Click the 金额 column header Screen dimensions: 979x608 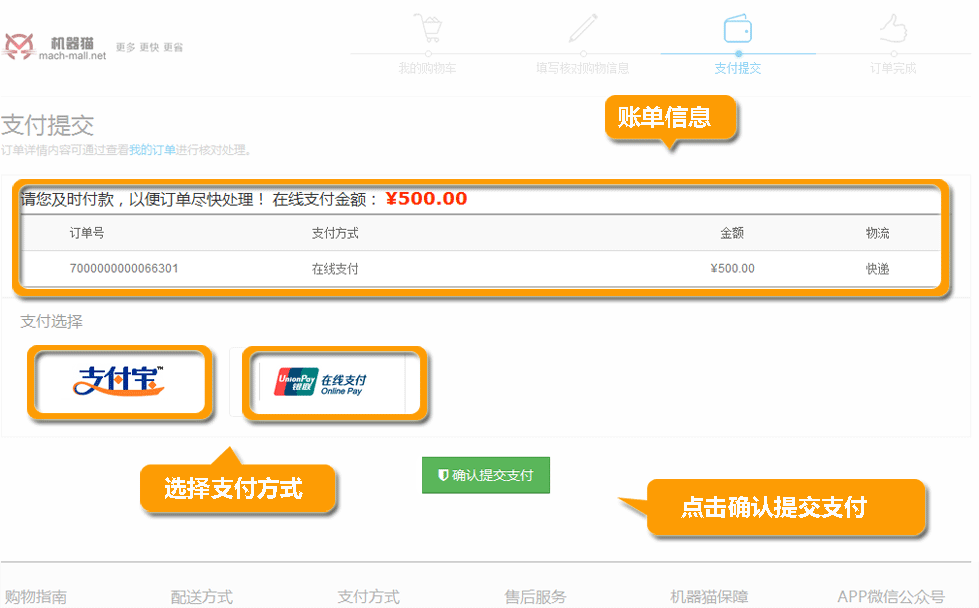[732, 233]
